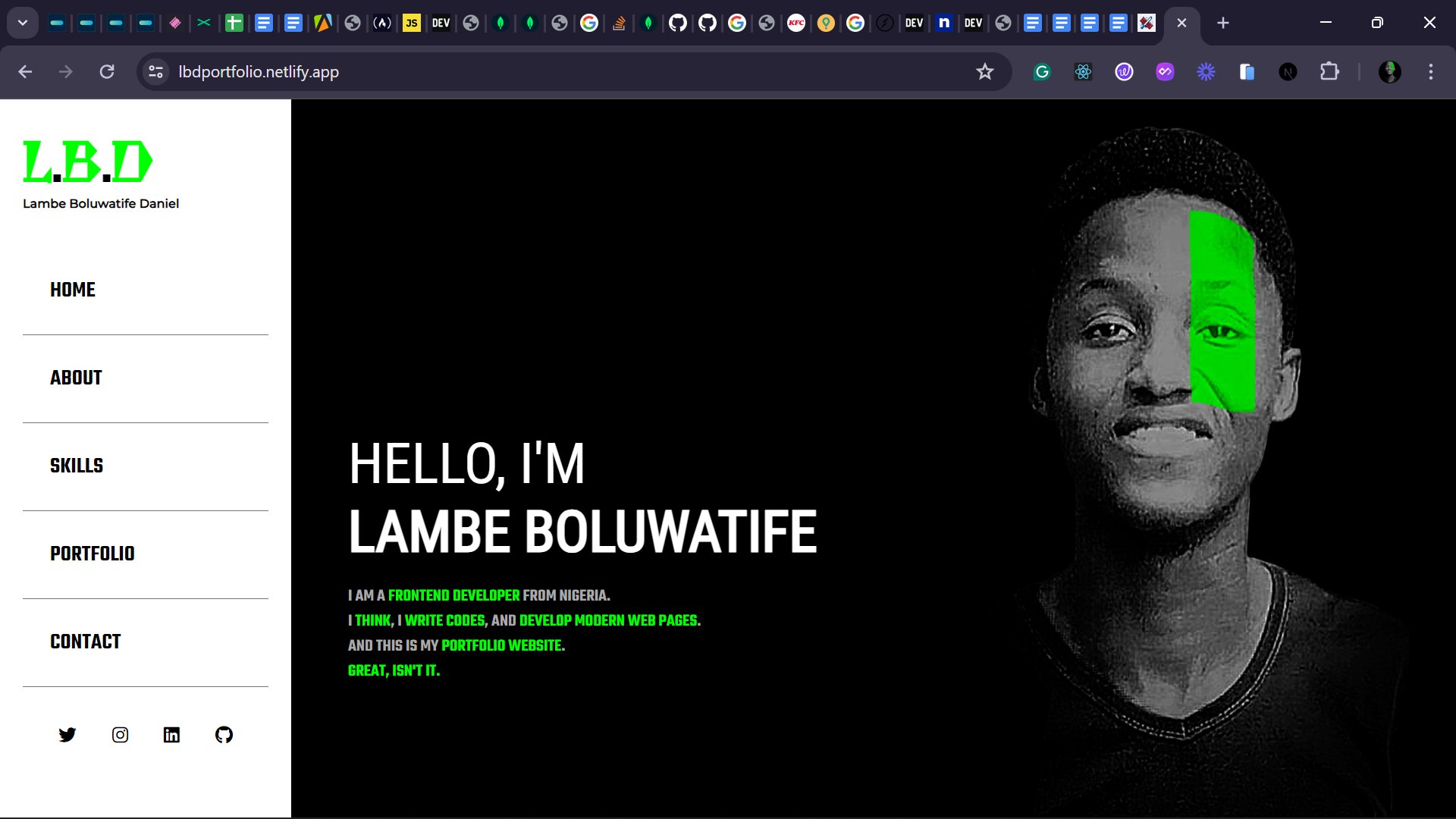This screenshot has width=1456, height=819.
Task: Navigate to the ABOUT section
Action: click(x=76, y=378)
